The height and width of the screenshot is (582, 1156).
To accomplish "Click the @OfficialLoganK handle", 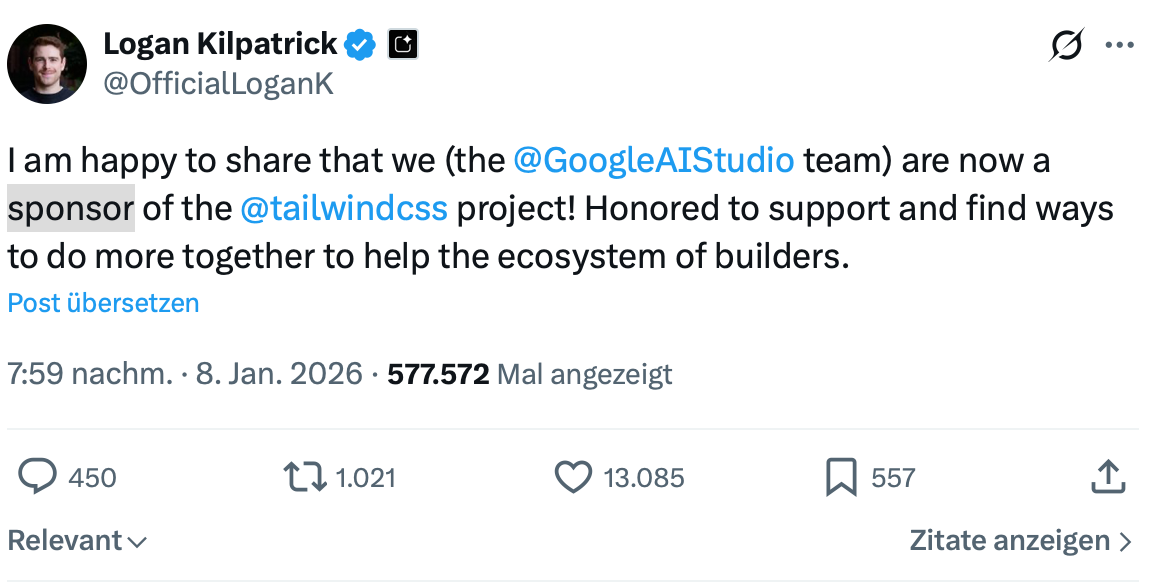I will tap(218, 84).
